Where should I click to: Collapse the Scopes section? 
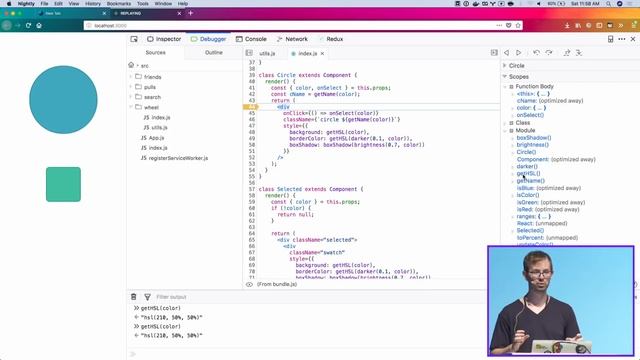(505, 76)
